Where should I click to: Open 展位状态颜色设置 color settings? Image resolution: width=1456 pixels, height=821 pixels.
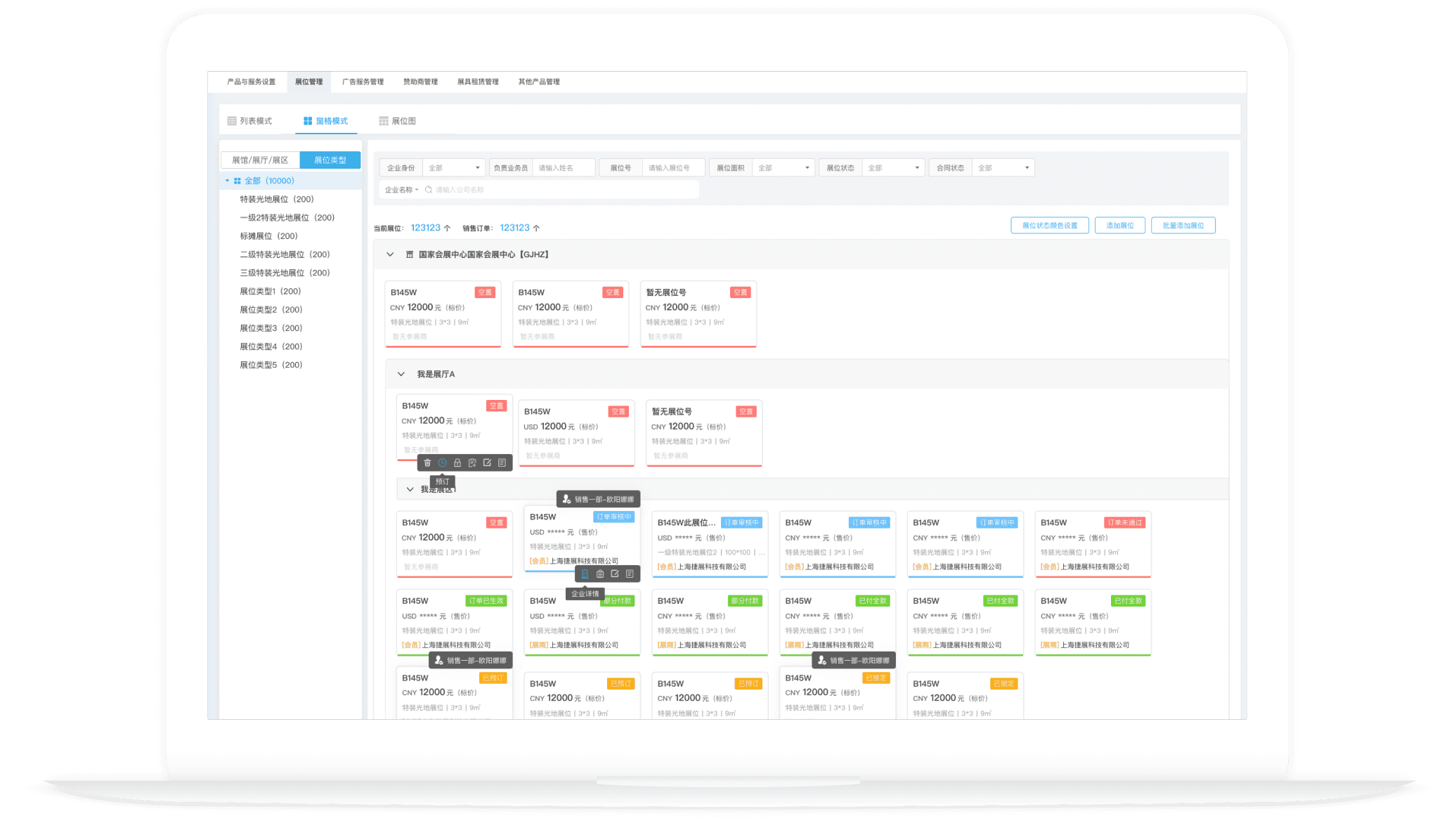click(x=1049, y=226)
